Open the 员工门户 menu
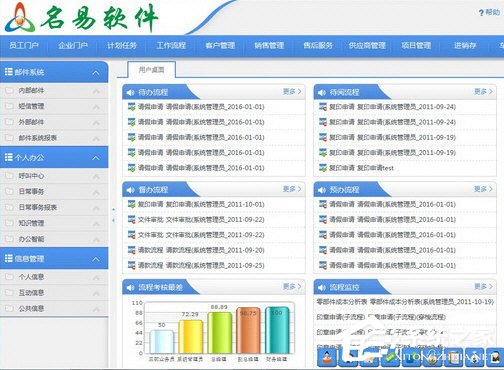 click(x=24, y=45)
